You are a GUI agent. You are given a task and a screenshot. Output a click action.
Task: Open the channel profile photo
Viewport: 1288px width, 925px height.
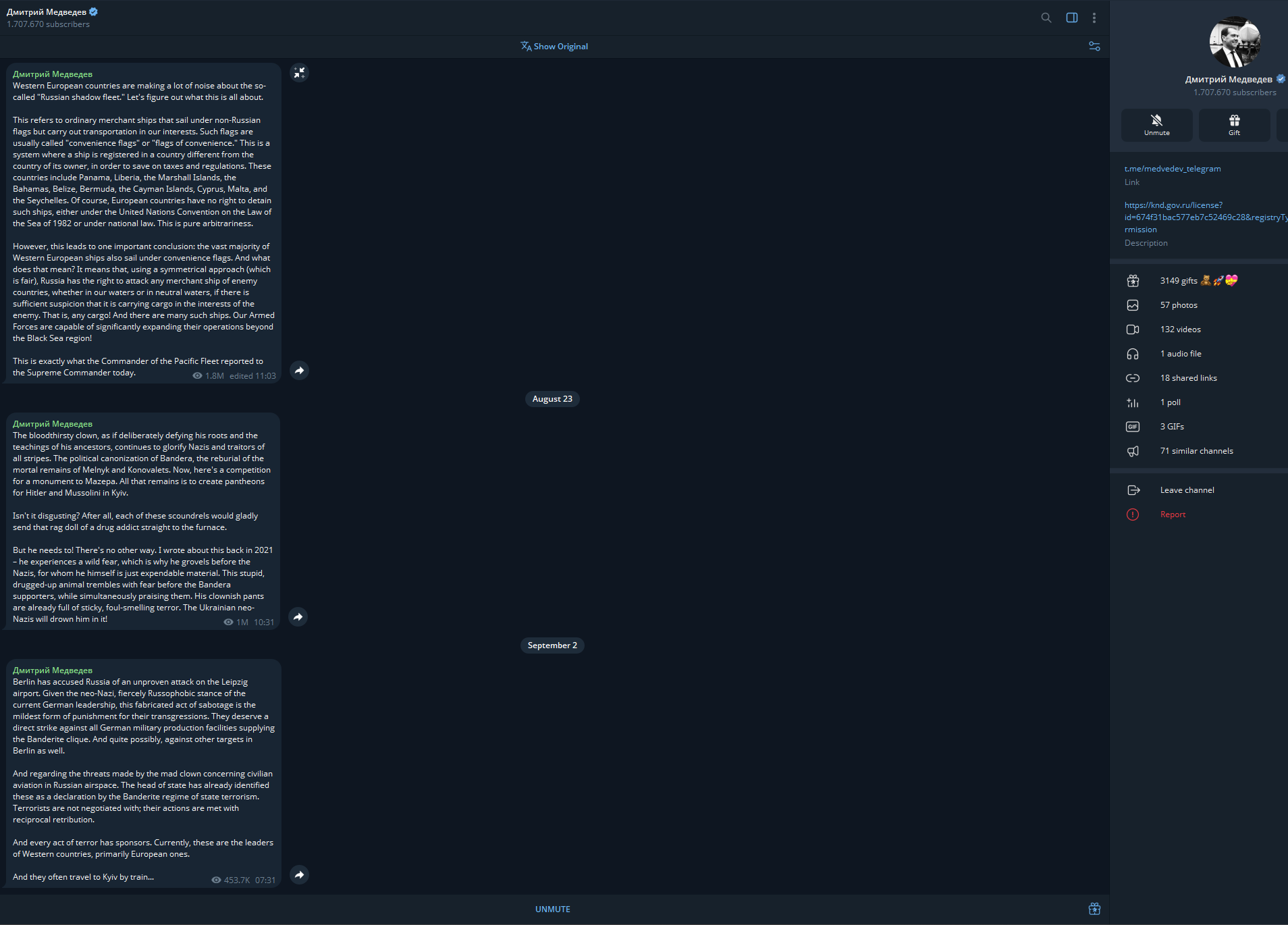1235,42
